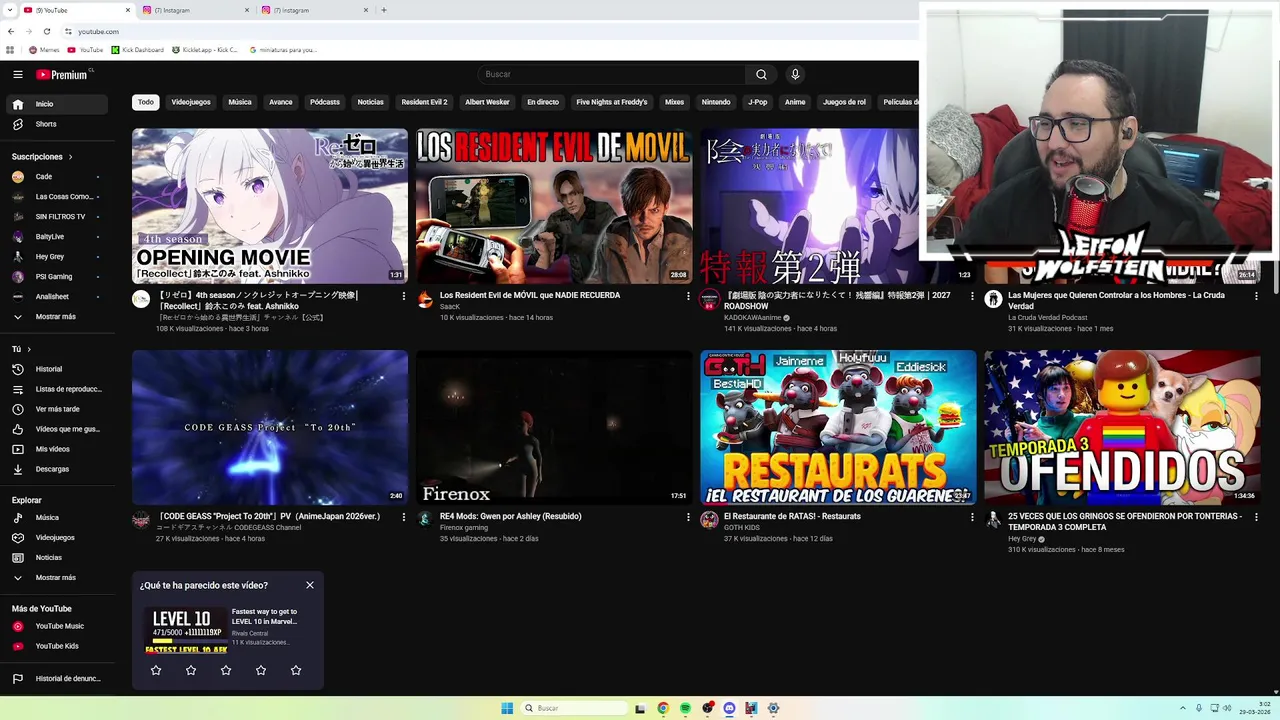Rate the video with the third star
This screenshot has height=720, width=1280.
pos(226,670)
